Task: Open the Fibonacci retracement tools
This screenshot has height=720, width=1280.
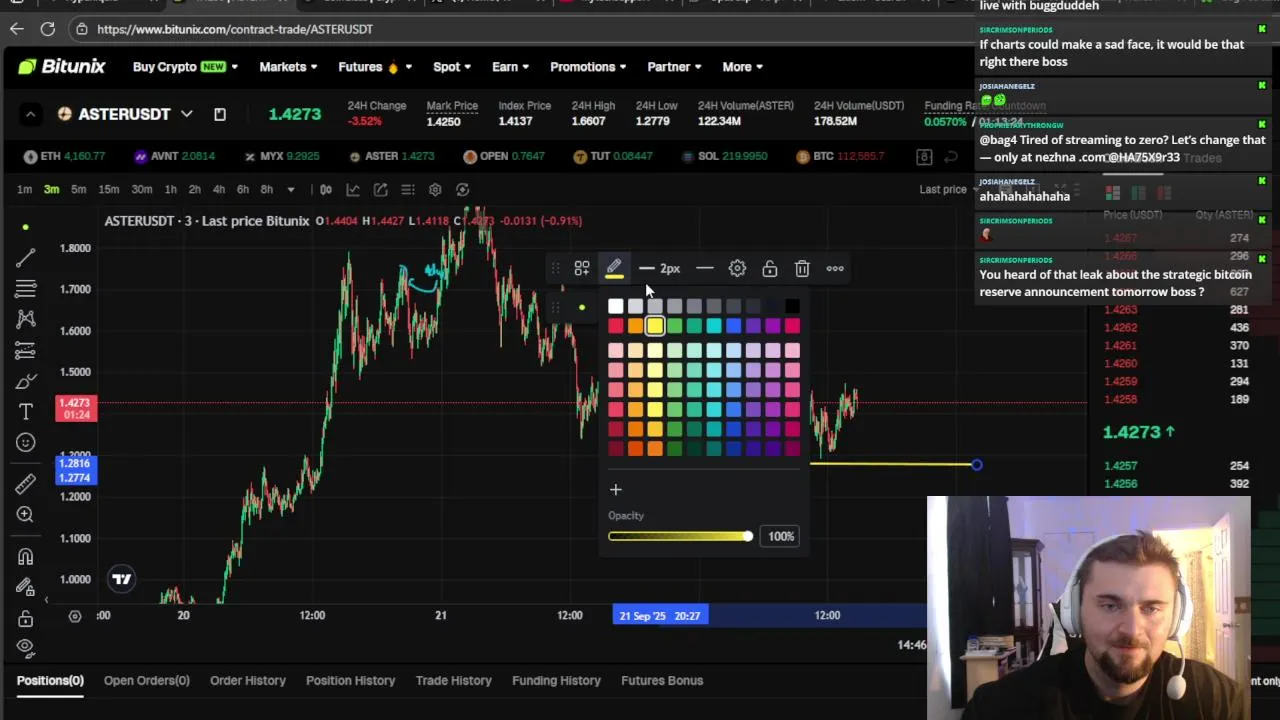Action: pyautogui.click(x=26, y=289)
